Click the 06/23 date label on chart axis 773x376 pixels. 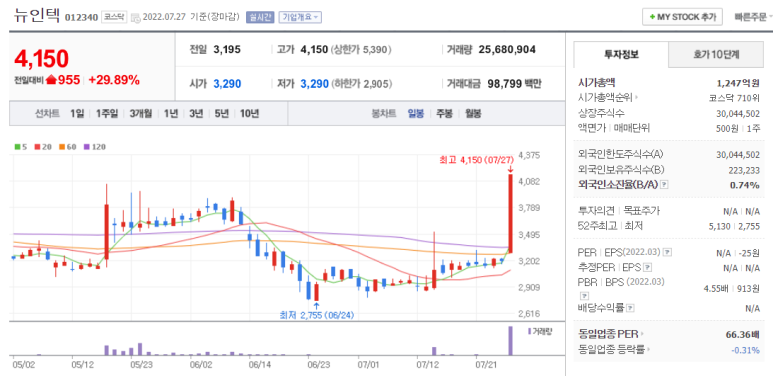pyautogui.click(x=319, y=365)
